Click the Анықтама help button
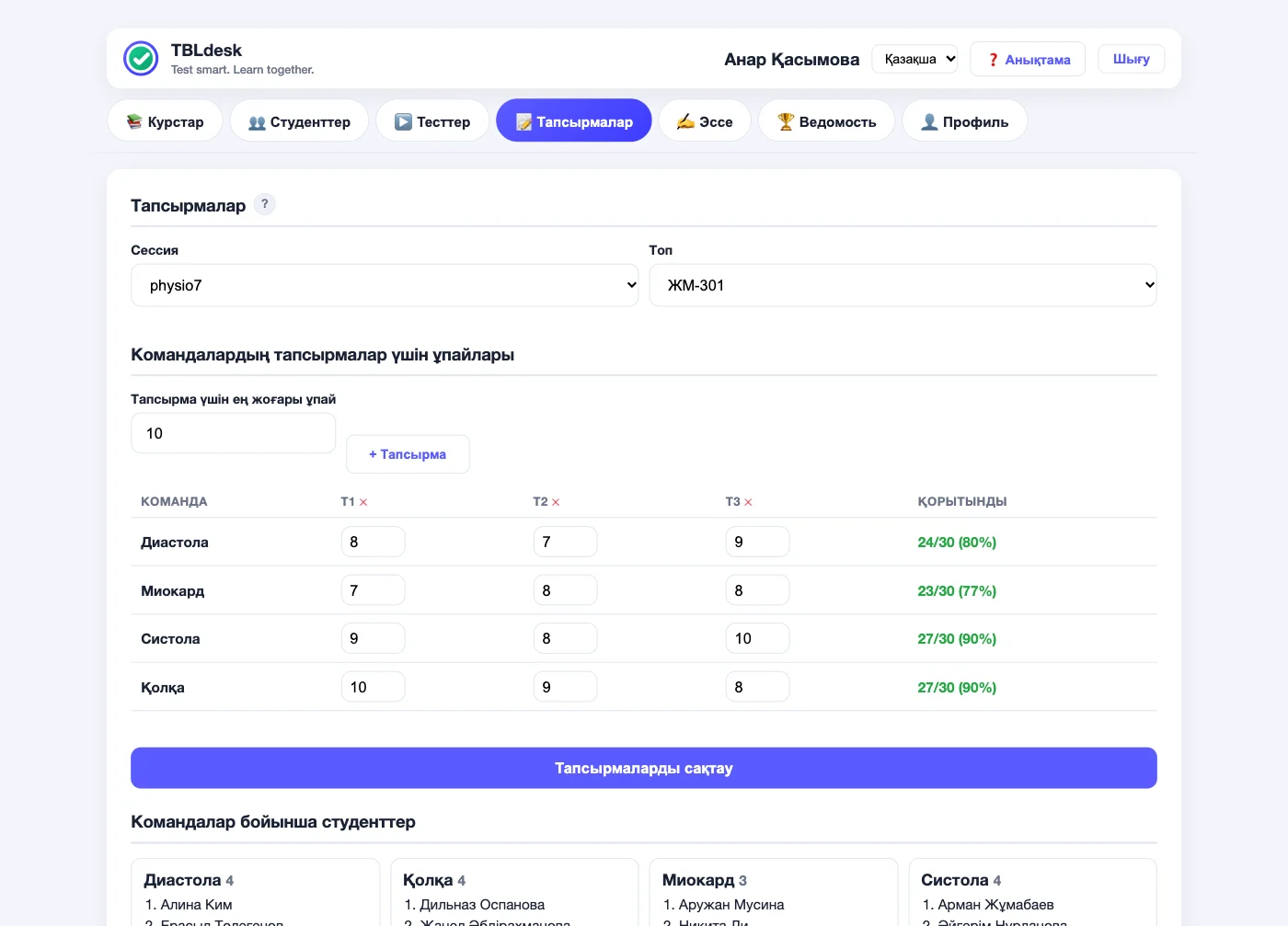1288x926 pixels. pyautogui.click(x=1029, y=59)
